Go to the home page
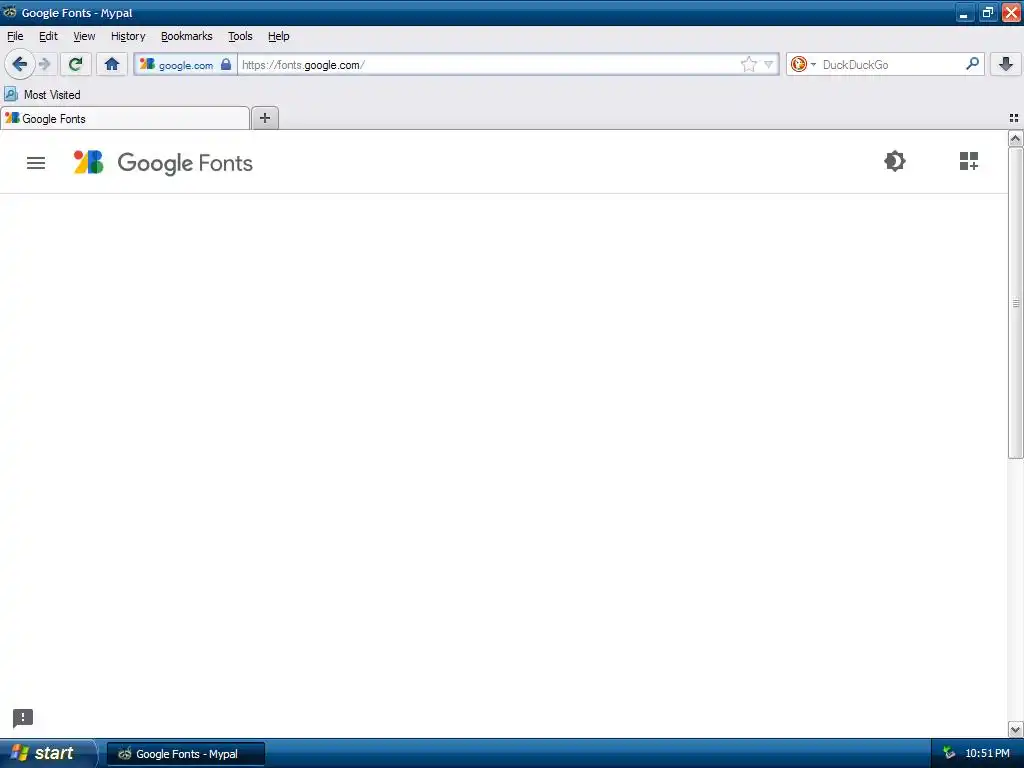The width and height of the screenshot is (1024, 768). click(112, 64)
